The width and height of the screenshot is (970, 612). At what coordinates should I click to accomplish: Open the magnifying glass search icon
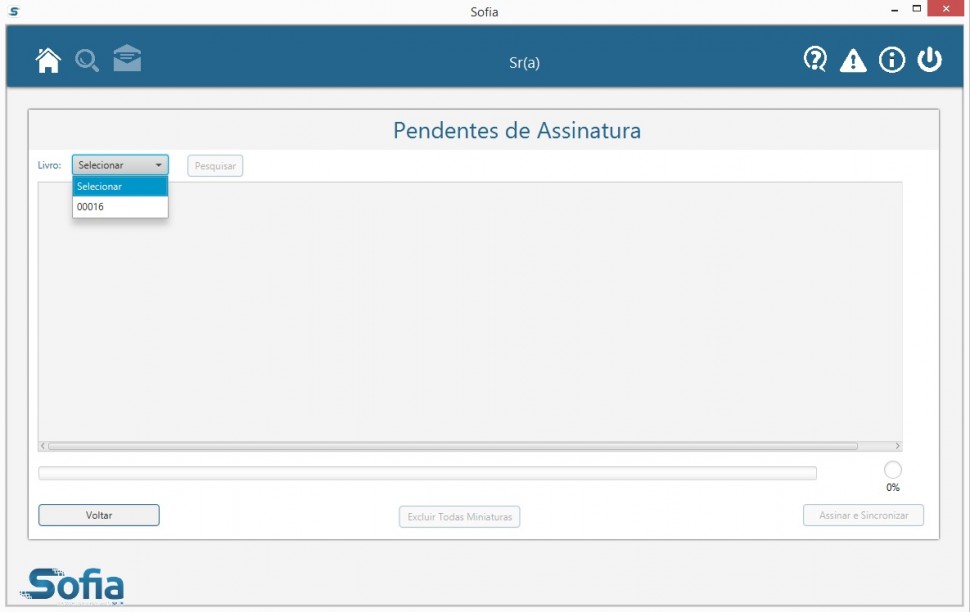tap(87, 61)
